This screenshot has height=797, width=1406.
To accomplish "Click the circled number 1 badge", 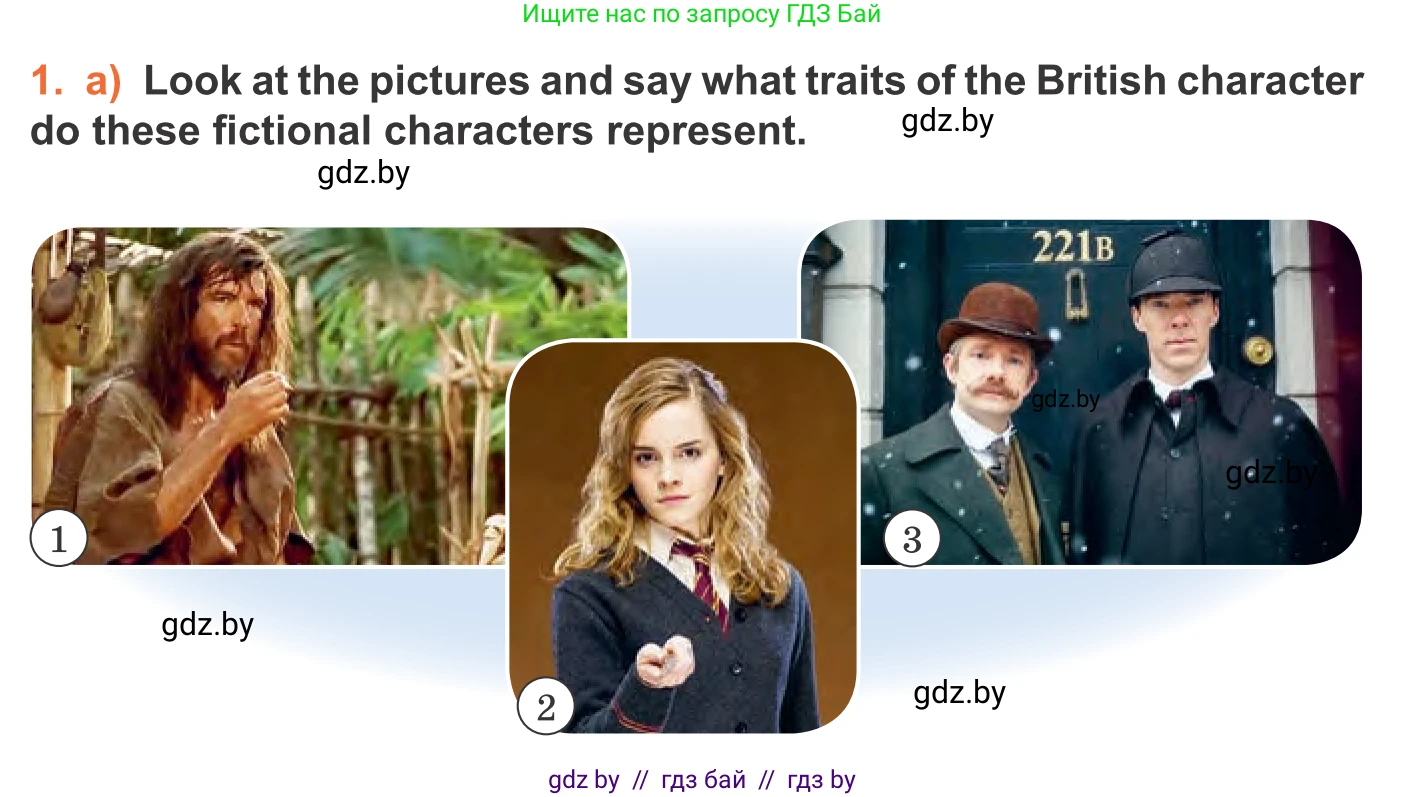I will pyautogui.click(x=59, y=539).
